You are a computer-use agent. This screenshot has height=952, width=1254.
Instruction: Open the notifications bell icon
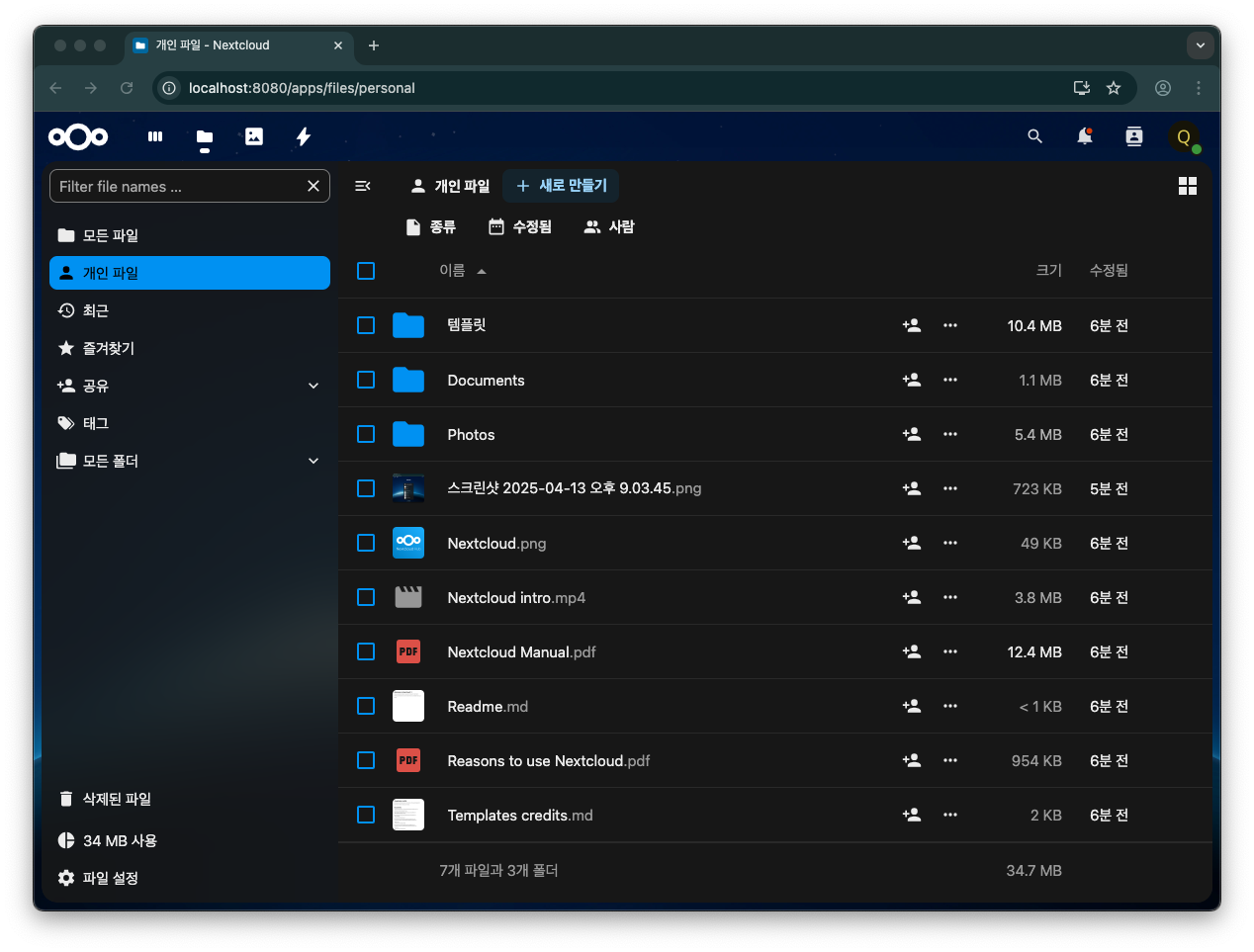(1085, 136)
